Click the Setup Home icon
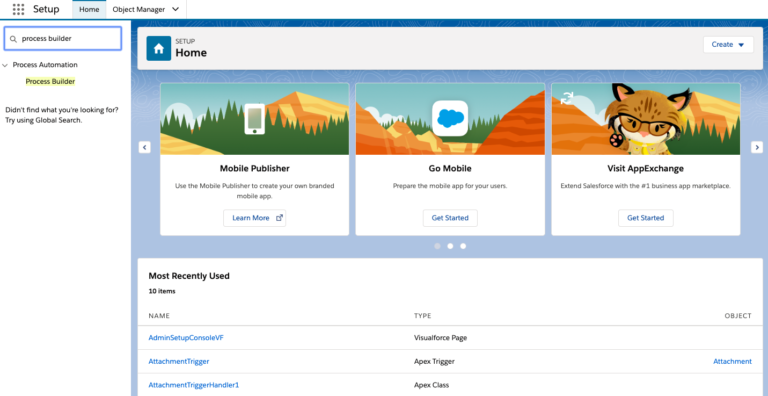The image size is (768, 396). click(159, 49)
